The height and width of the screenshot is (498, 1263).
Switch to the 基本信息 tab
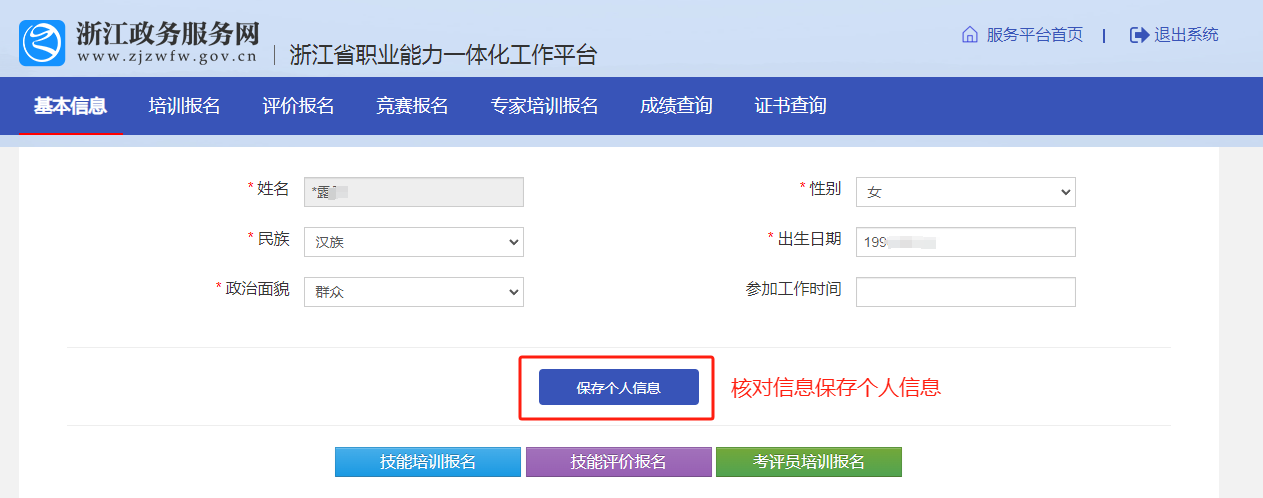(x=70, y=106)
